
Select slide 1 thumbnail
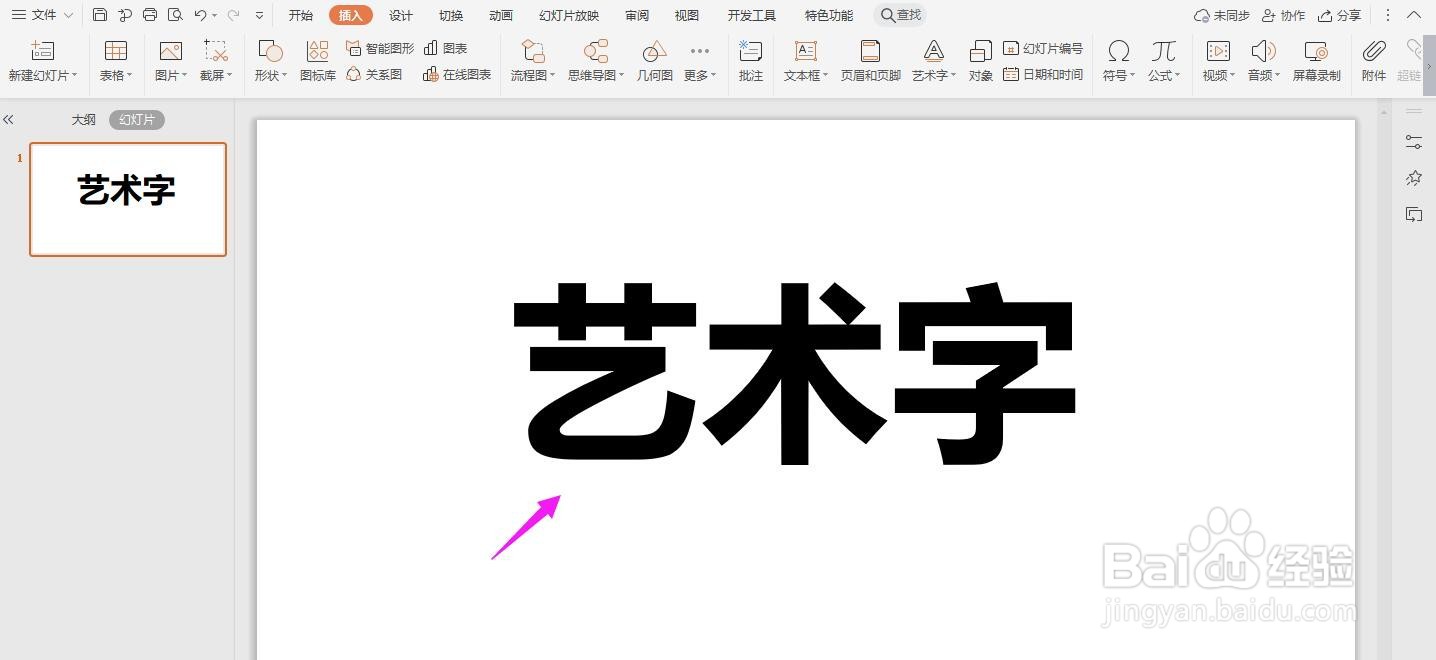(128, 199)
